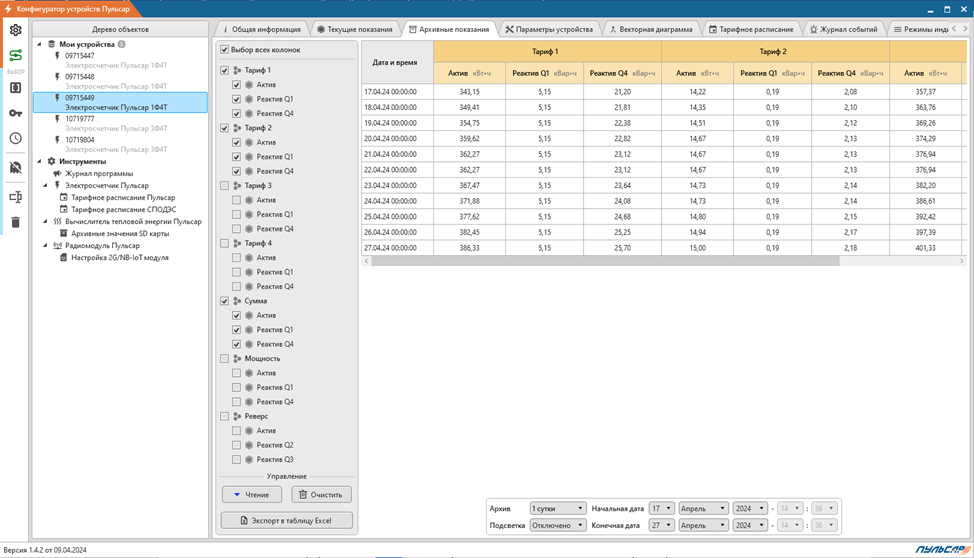The width and height of the screenshot is (974, 558).
Task: Collapse the Мои устройства tree node
Action: pos(40,45)
